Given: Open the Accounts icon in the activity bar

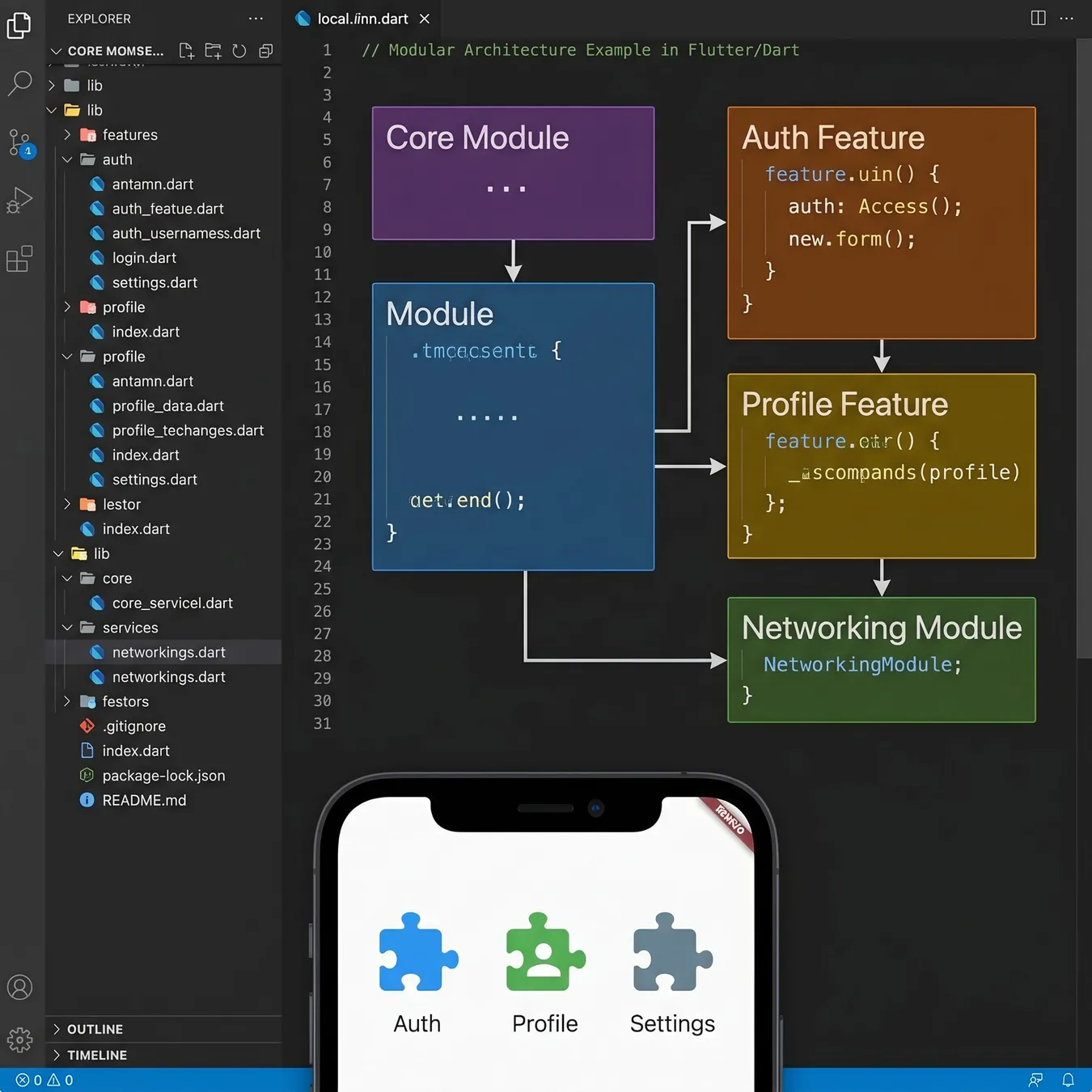Looking at the screenshot, I should [19, 988].
